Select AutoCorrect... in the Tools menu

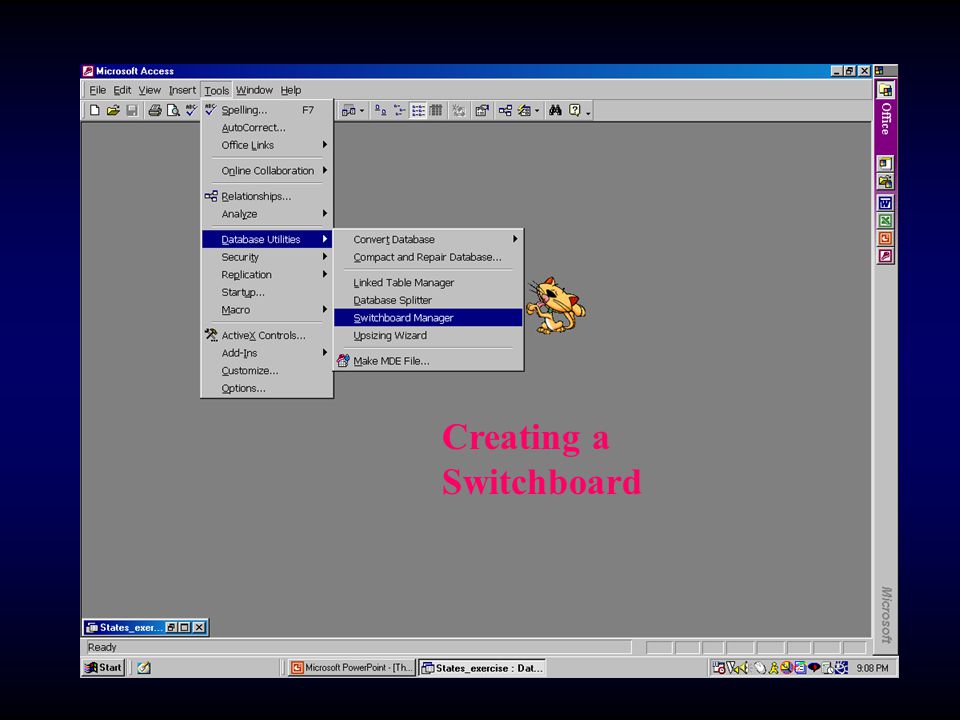pyautogui.click(x=267, y=128)
